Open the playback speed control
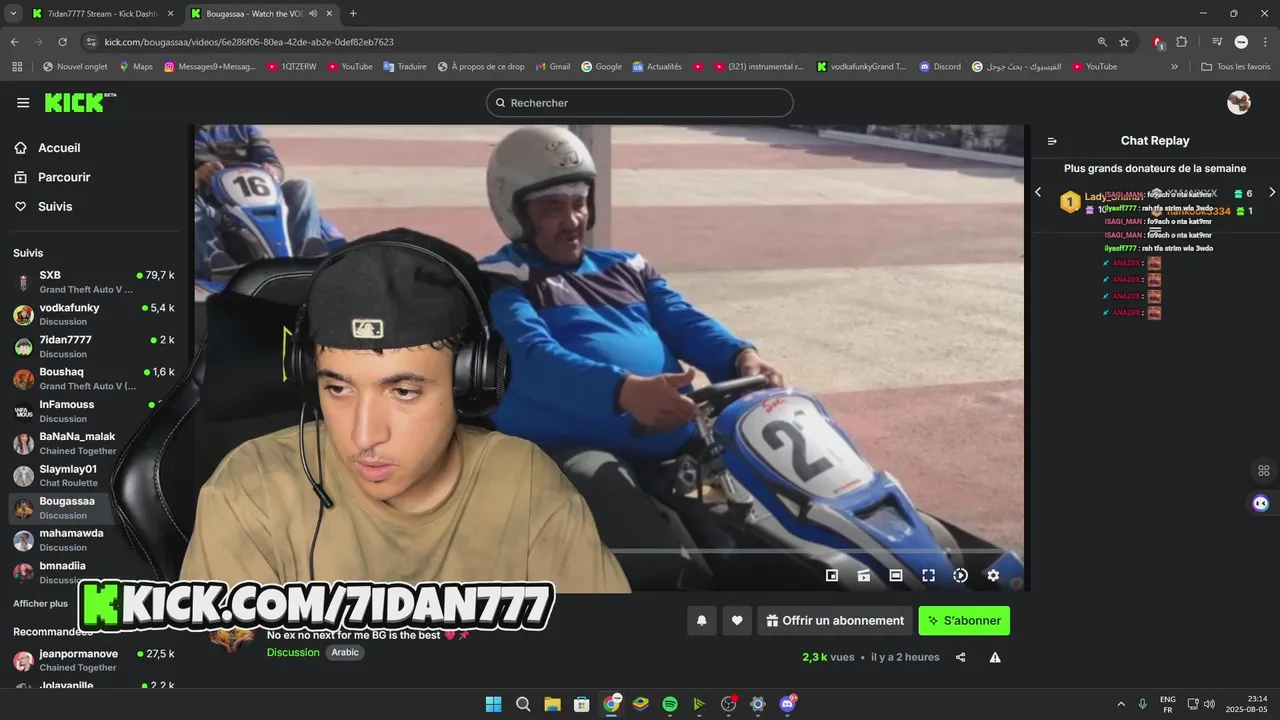The image size is (1280, 720). [960, 575]
